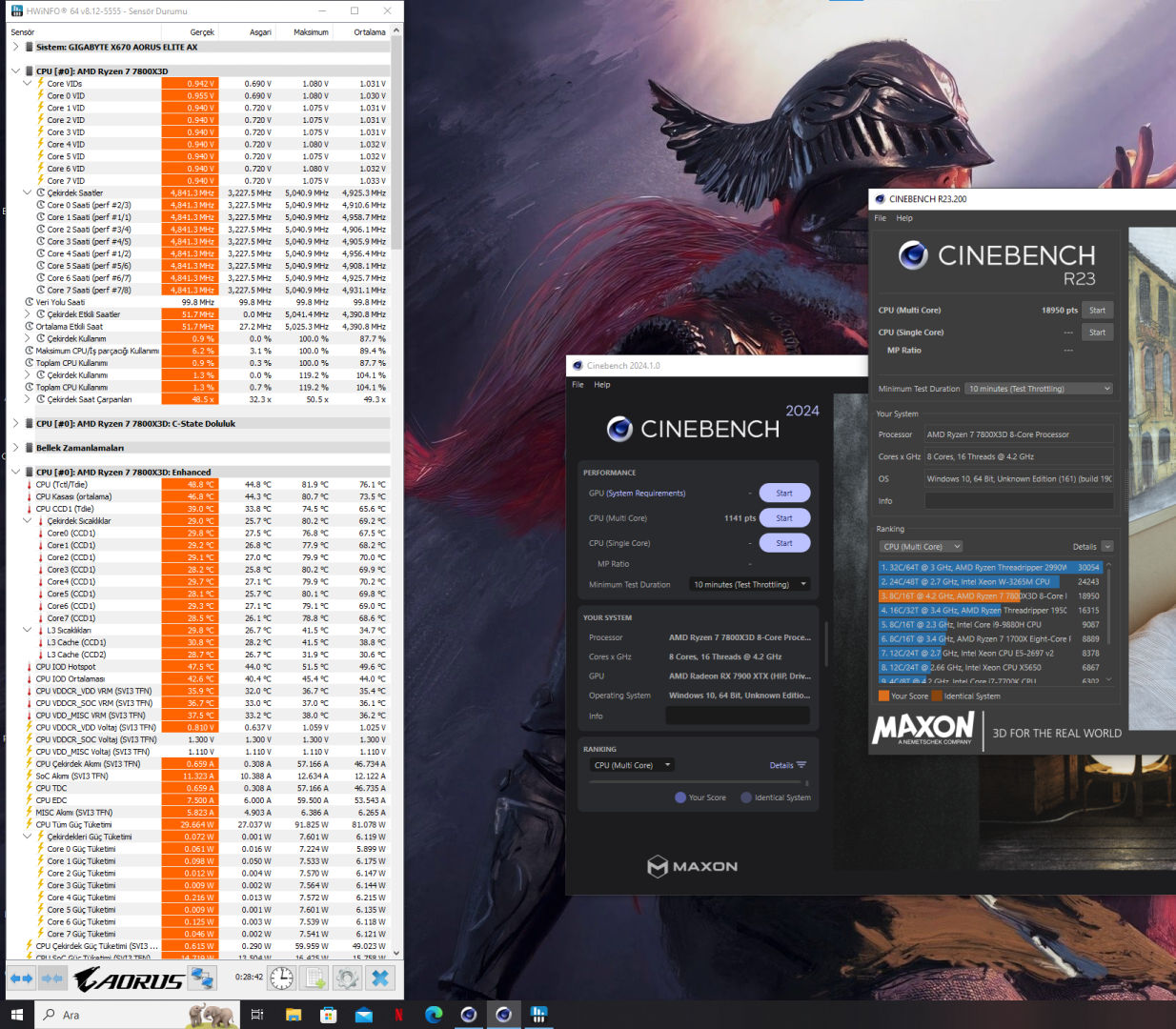This screenshot has height=1029, width=1176.
Task: Toggle Details arrow in Cinebench R23 ranking
Action: (x=1106, y=547)
